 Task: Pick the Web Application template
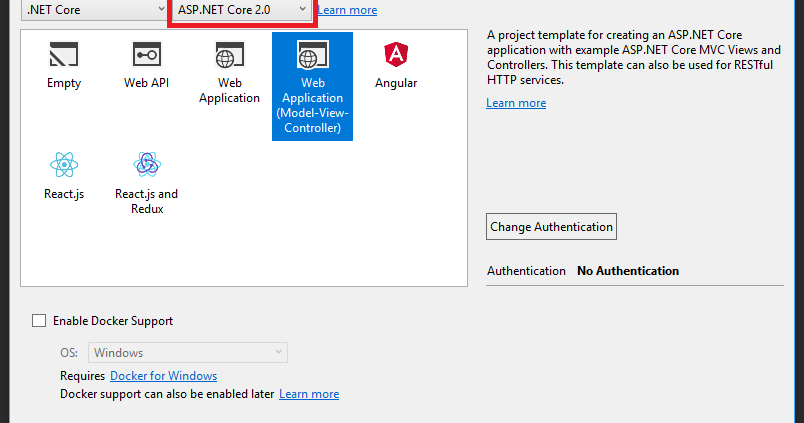point(229,73)
